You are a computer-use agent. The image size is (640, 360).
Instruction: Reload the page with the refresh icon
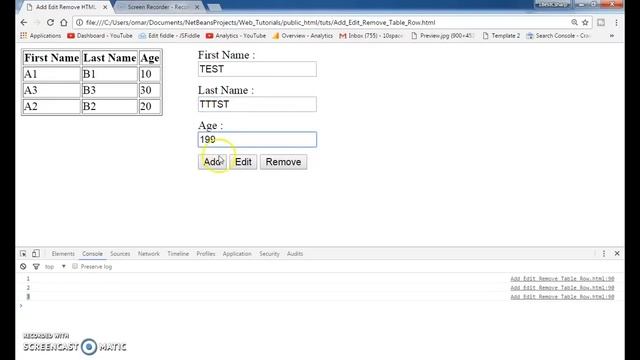coord(50,22)
